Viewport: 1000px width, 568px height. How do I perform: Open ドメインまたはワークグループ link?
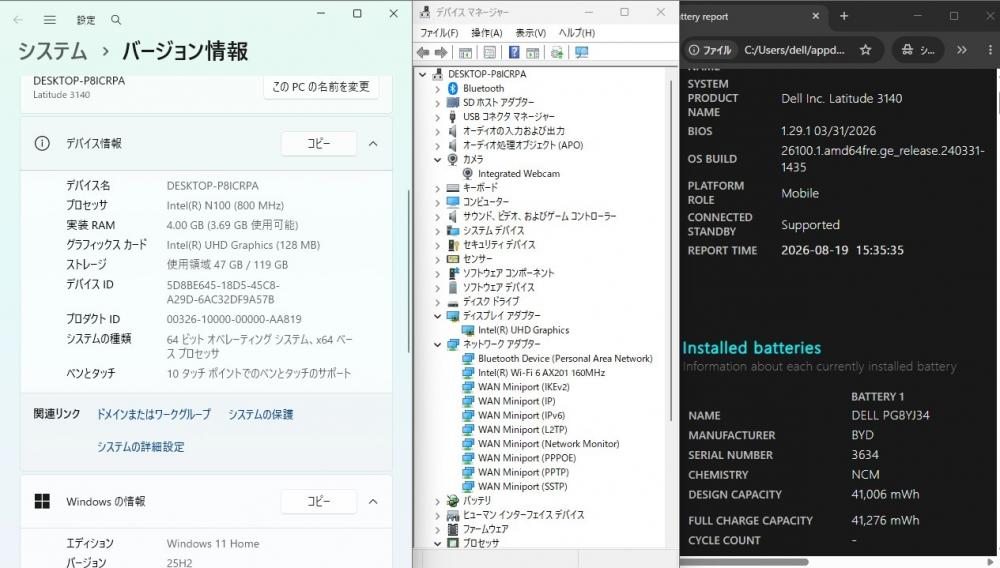point(154,414)
